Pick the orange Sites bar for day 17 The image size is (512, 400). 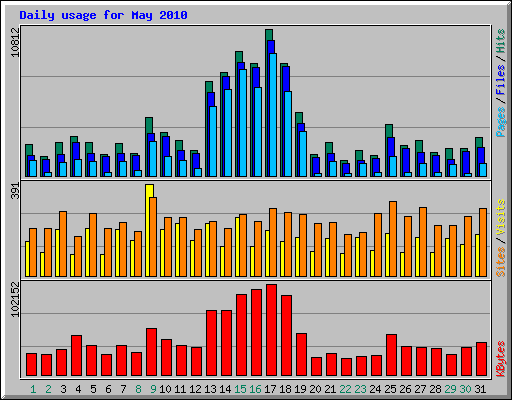[273, 243]
